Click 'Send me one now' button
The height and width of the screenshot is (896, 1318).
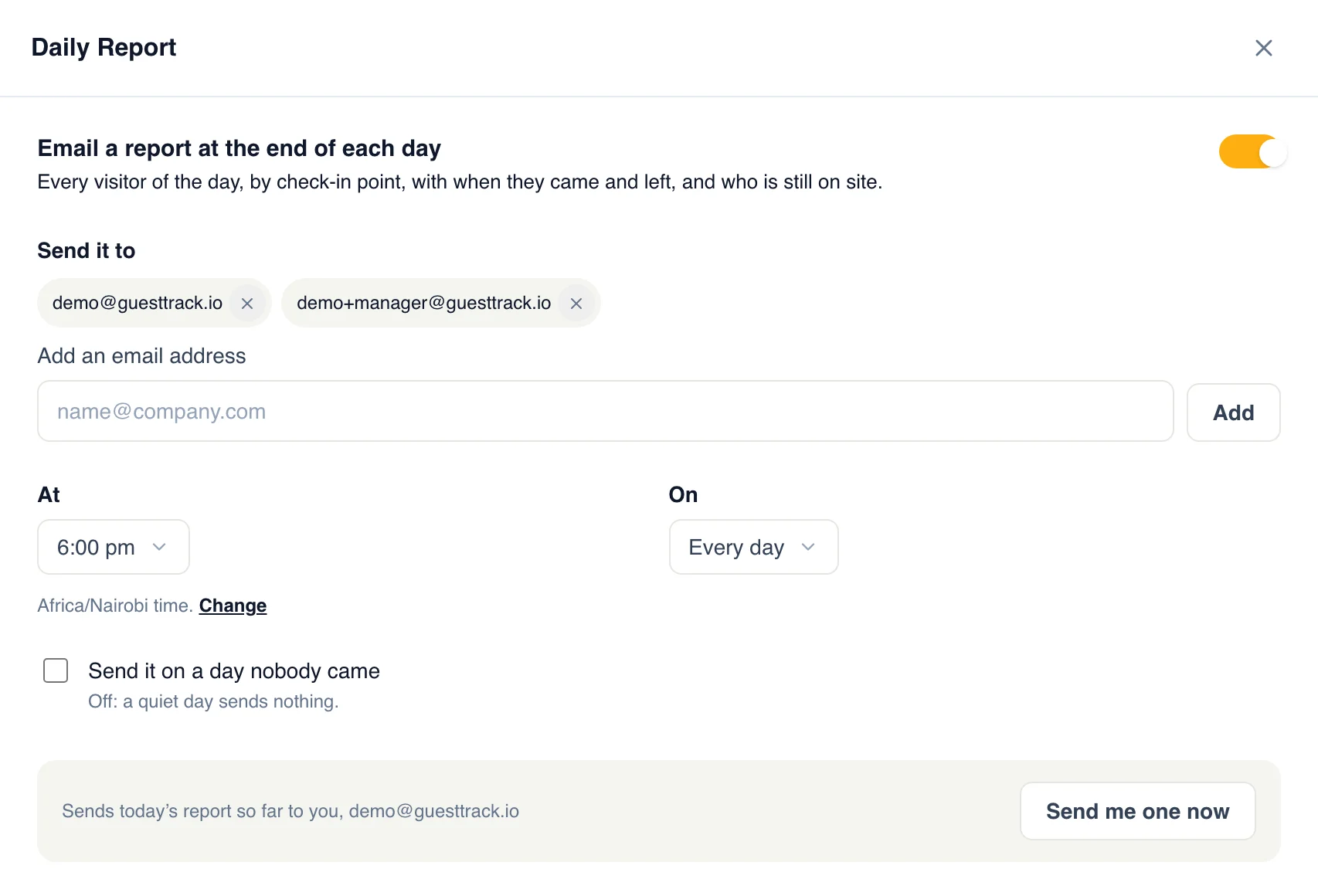click(x=1137, y=811)
